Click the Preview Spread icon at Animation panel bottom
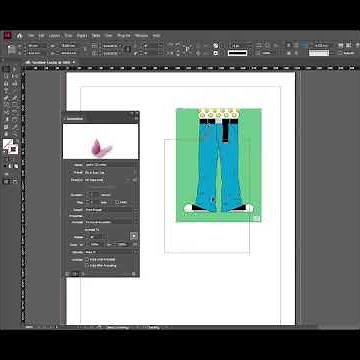The image size is (360, 360). point(67,274)
